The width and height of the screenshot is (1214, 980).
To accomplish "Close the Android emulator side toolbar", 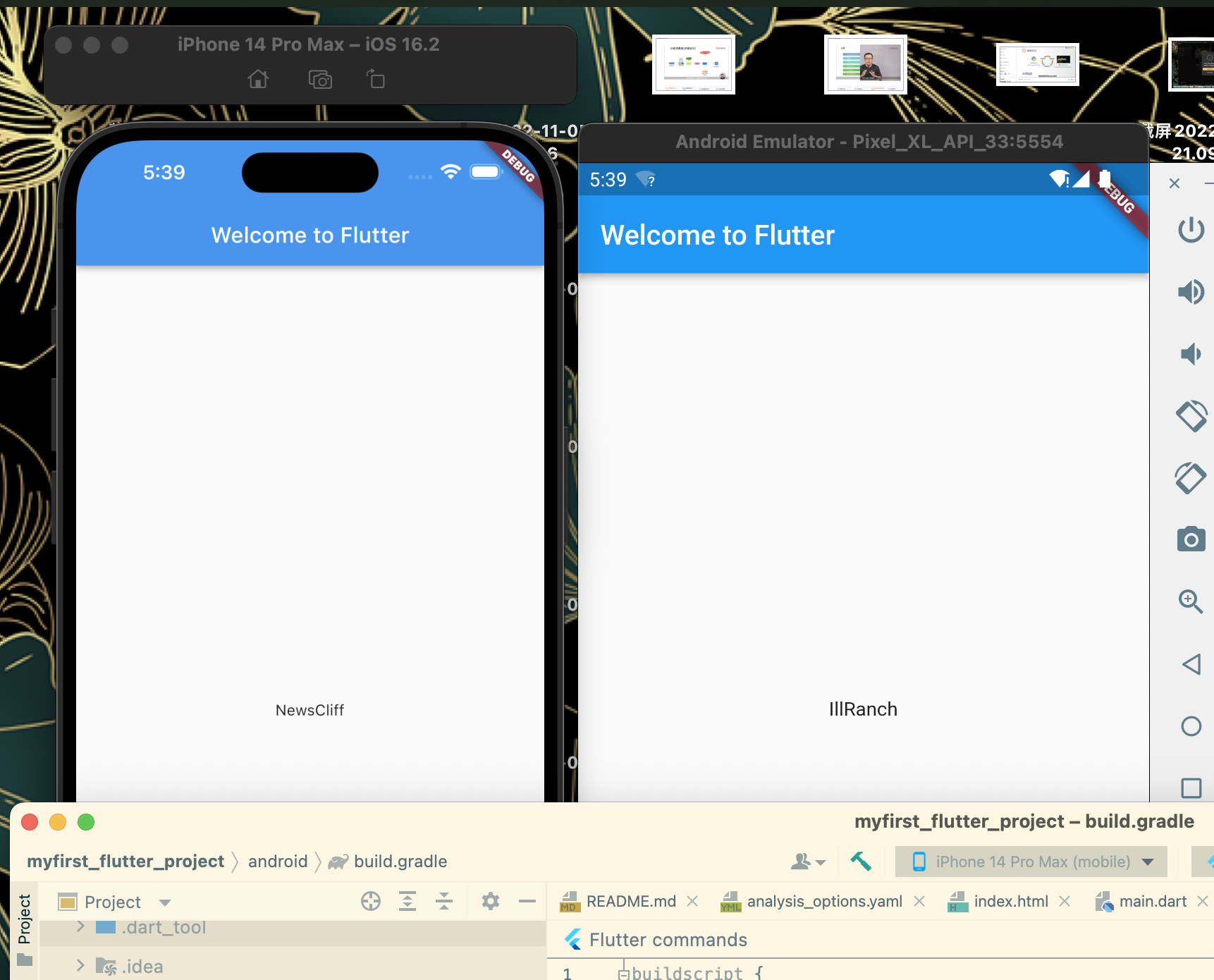I will [x=1174, y=183].
